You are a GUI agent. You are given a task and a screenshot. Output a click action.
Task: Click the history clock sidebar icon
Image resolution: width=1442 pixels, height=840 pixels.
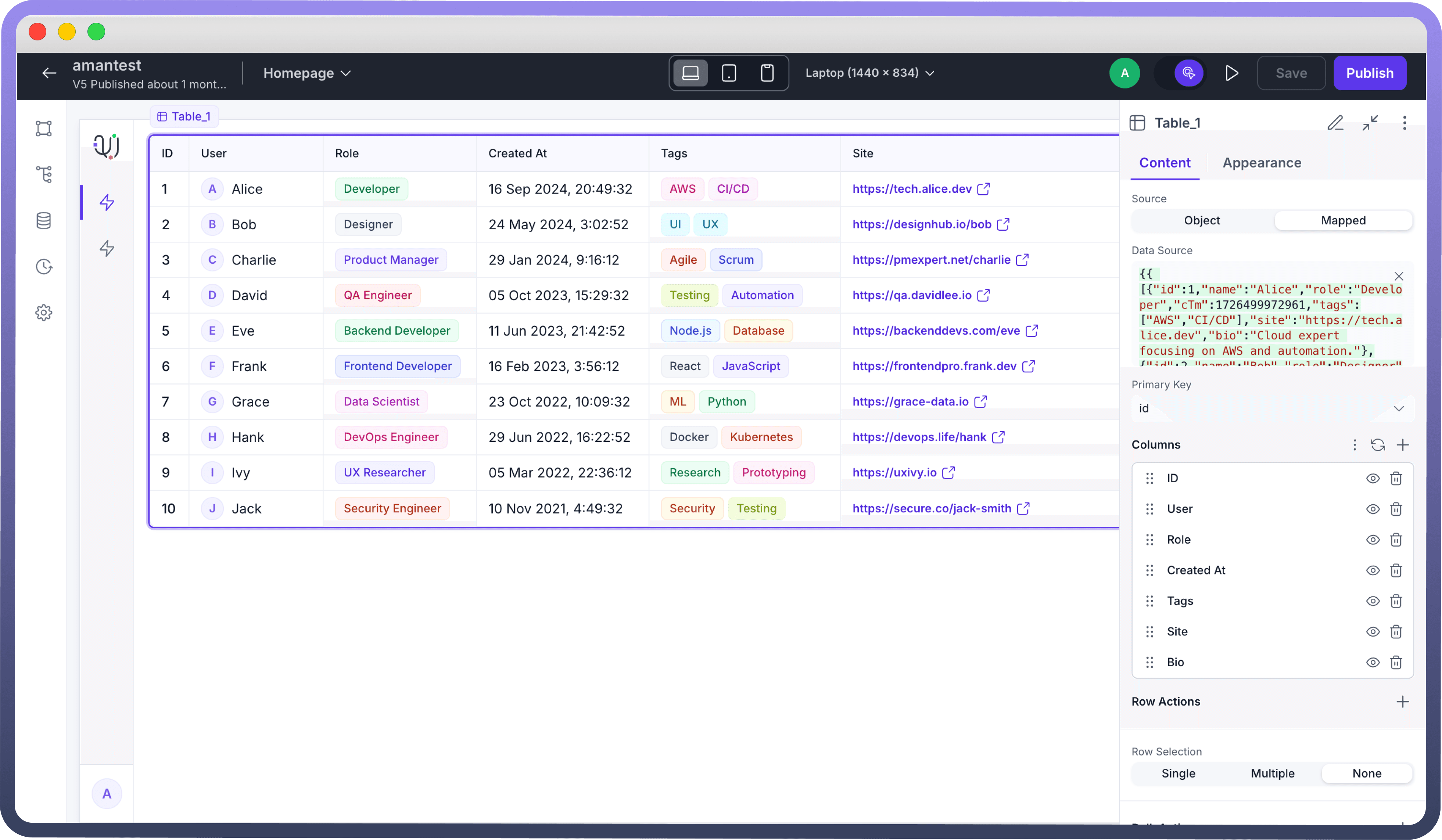pyautogui.click(x=44, y=266)
